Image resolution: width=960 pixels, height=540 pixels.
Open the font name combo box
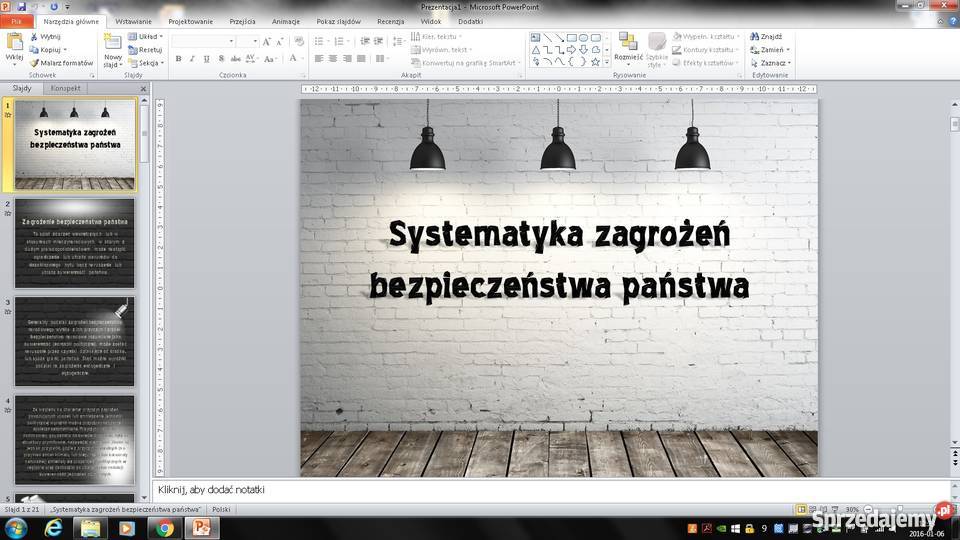[x=202, y=41]
